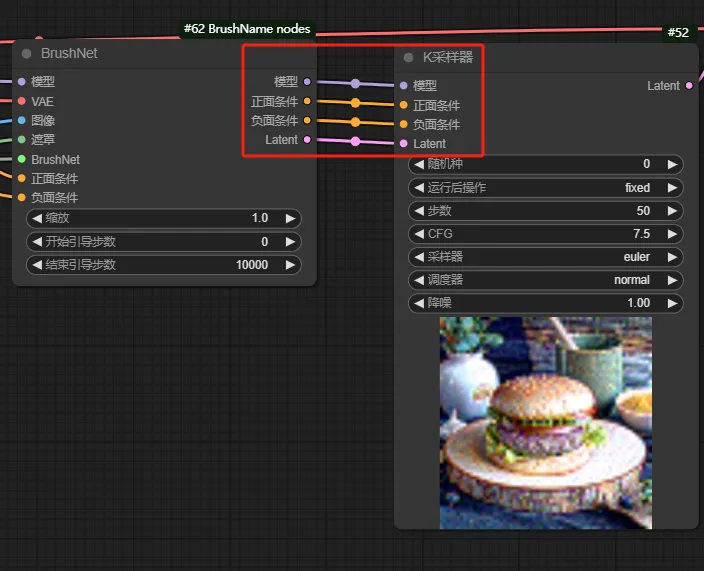The height and width of the screenshot is (571, 704).
Task: Decrease 降噪 with left arrow
Action: pos(419,303)
